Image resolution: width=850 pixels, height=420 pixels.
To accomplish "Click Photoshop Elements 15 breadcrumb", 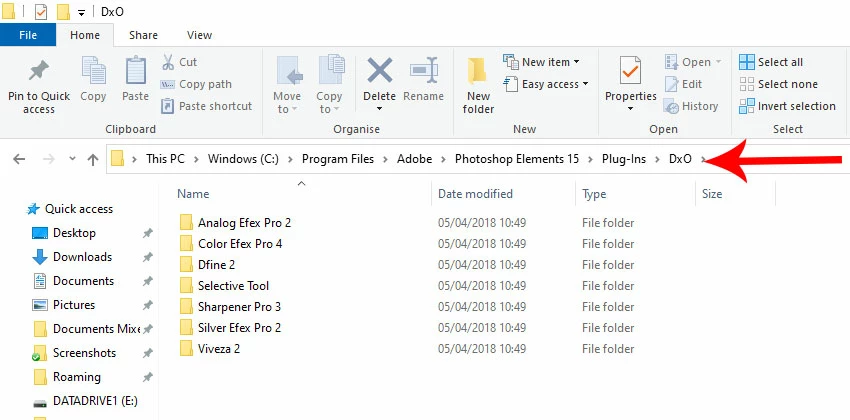I will (x=517, y=159).
